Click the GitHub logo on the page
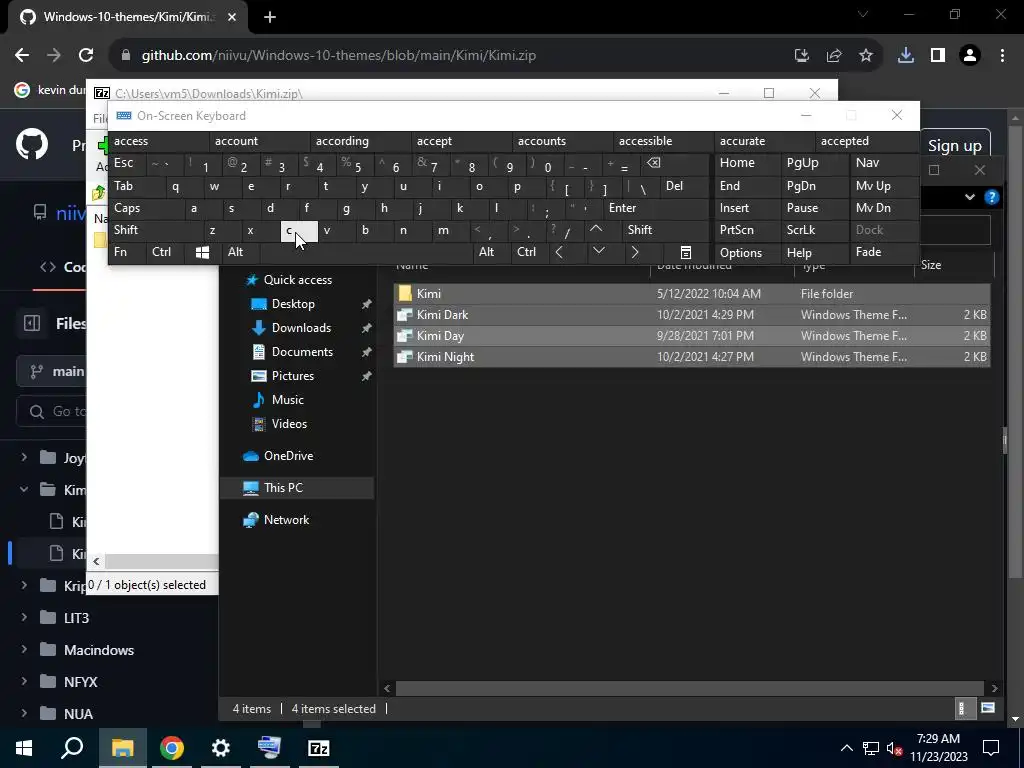Viewport: 1024px width, 768px height. tap(32, 144)
